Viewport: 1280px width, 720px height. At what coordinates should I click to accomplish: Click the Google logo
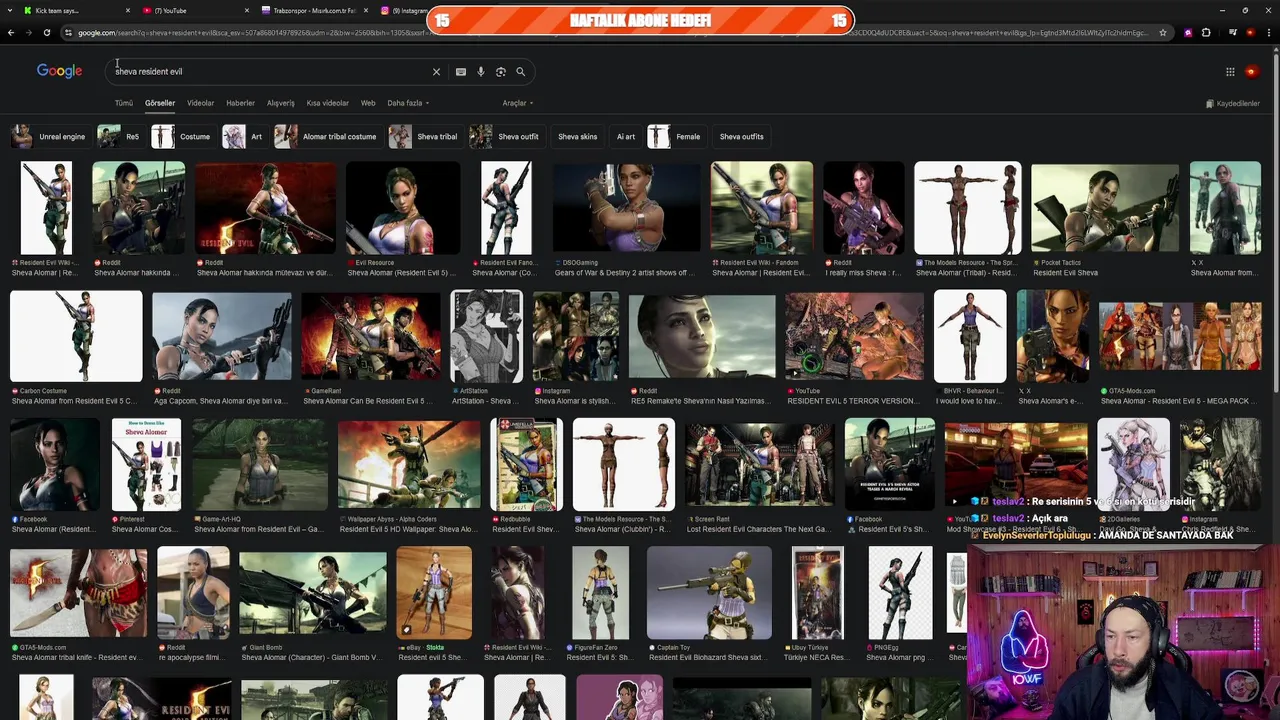pos(59,71)
